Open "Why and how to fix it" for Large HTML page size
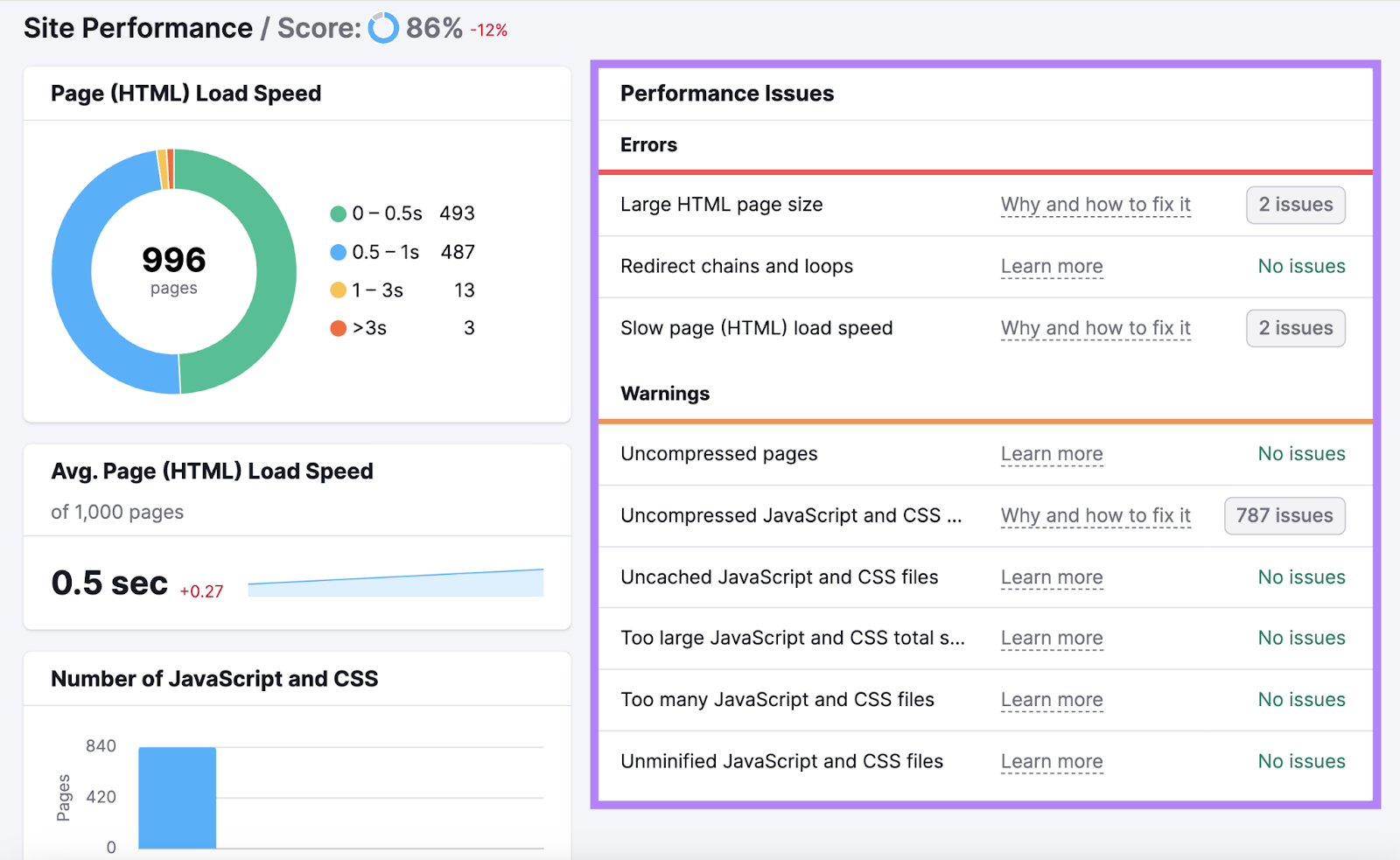The width and height of the screenshot is (1400, 860). [x=1095, y=205]
